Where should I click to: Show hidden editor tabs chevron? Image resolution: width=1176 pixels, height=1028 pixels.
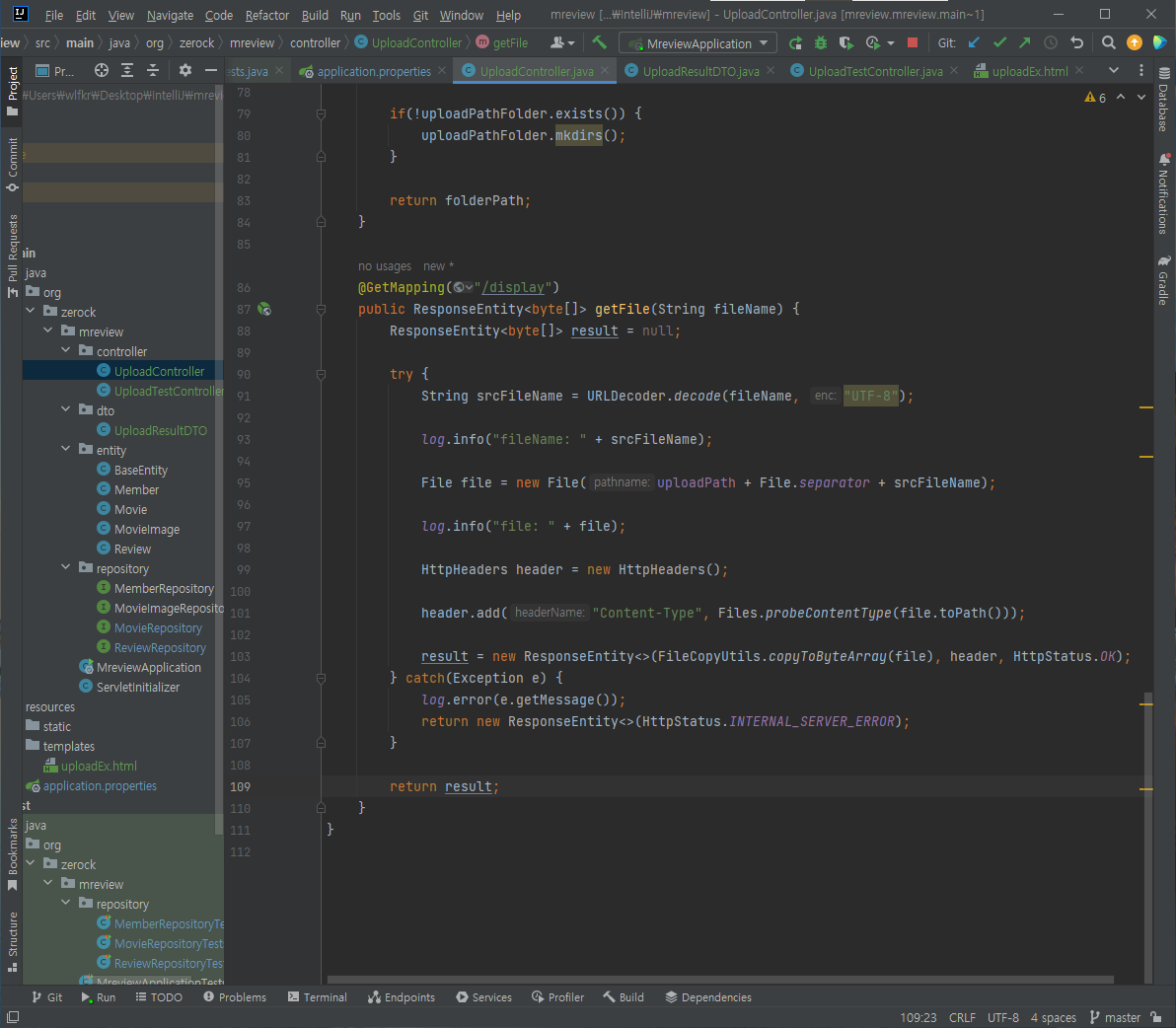tap(1114, 70)
